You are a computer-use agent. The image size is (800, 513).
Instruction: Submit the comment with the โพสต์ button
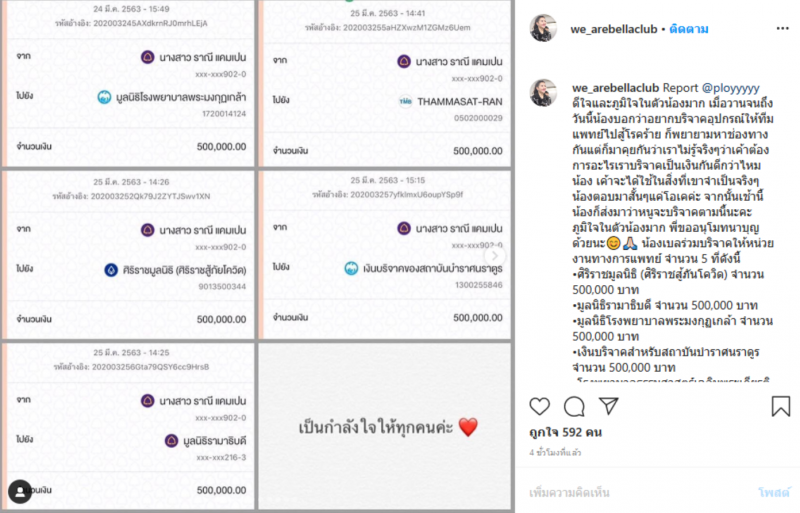click(773, 493)
